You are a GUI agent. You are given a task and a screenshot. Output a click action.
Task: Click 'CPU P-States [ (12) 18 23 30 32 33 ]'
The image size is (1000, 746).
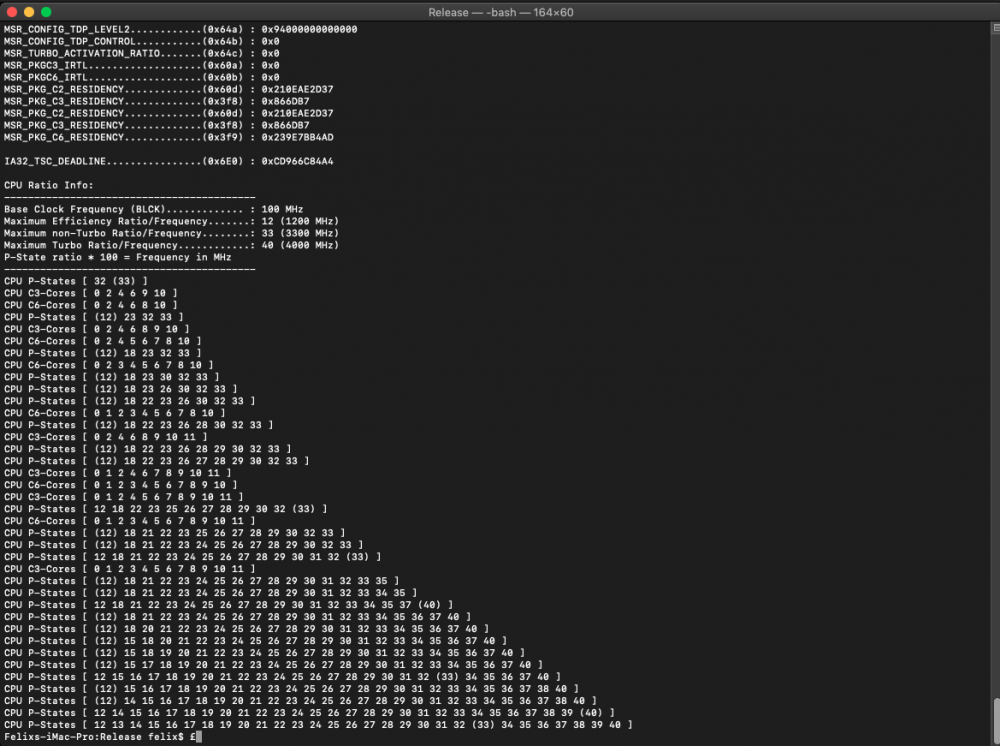point(112,377)
